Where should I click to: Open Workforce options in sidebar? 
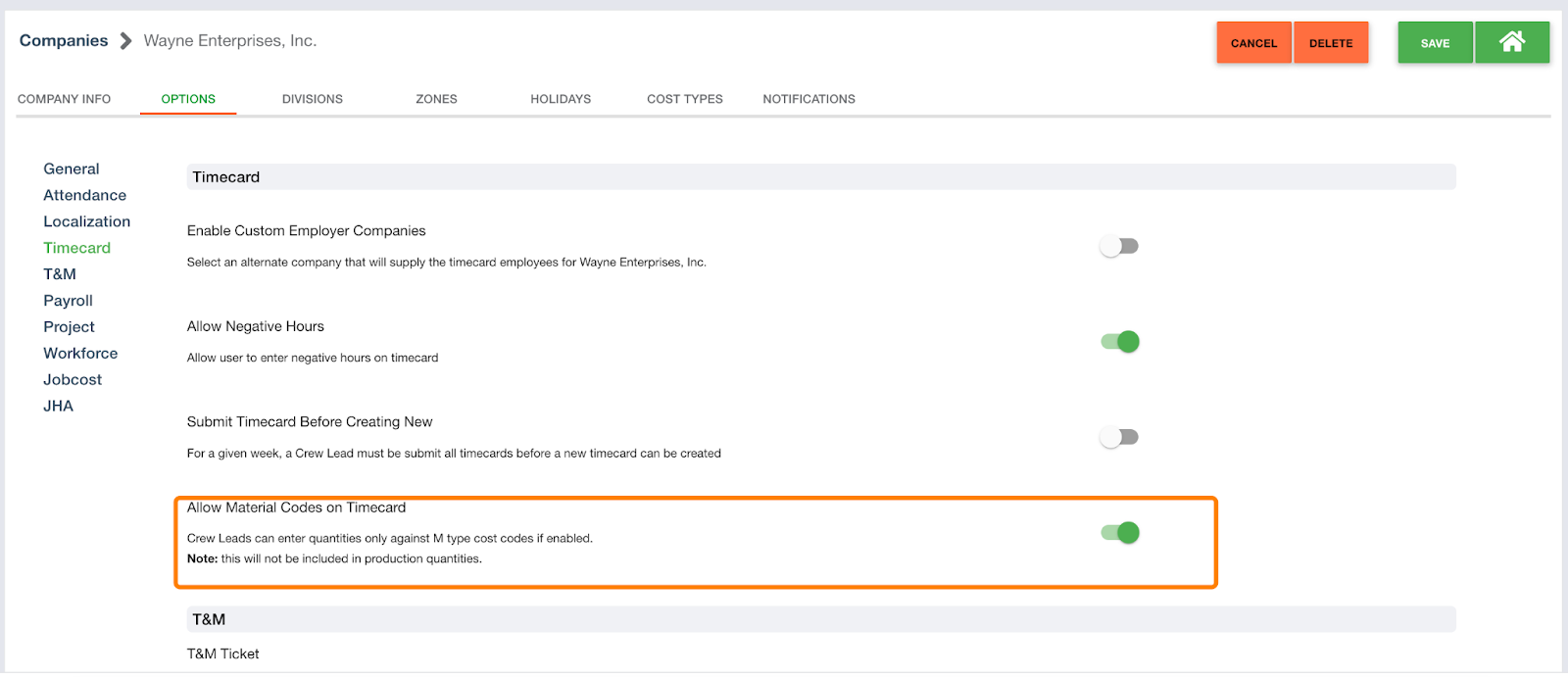coord(80,353)
